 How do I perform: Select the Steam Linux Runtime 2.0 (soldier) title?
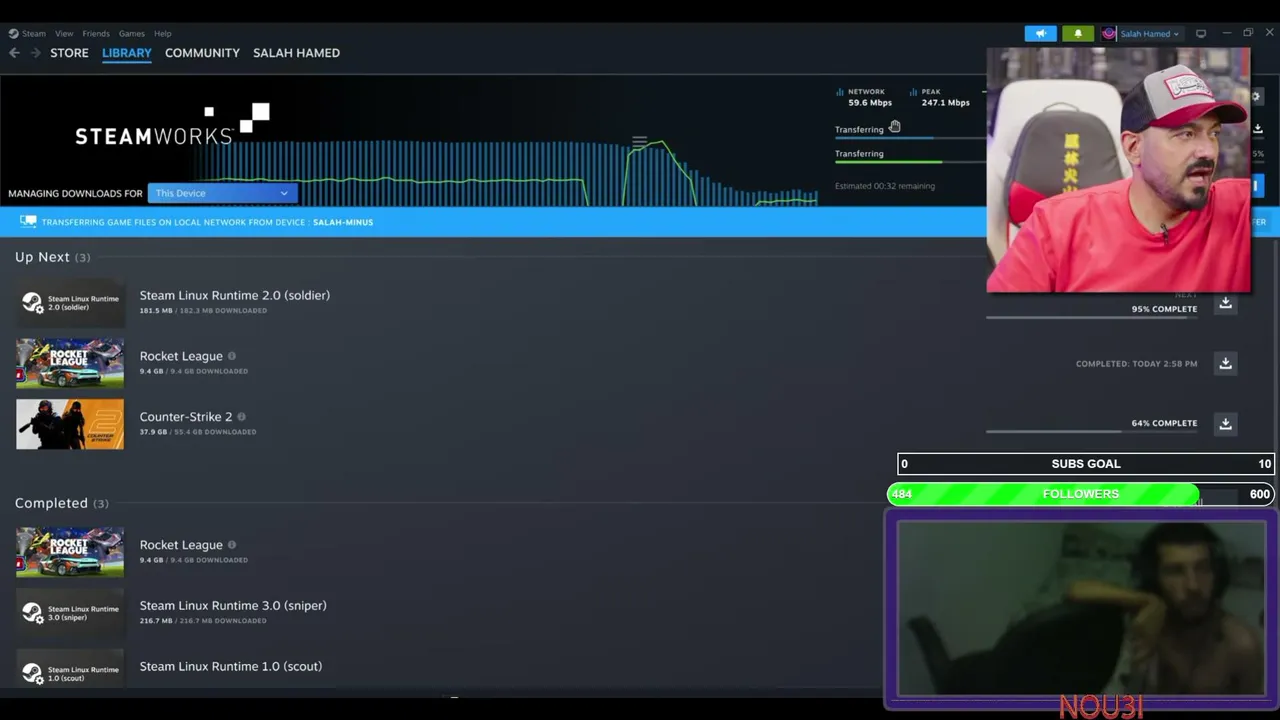235,295
